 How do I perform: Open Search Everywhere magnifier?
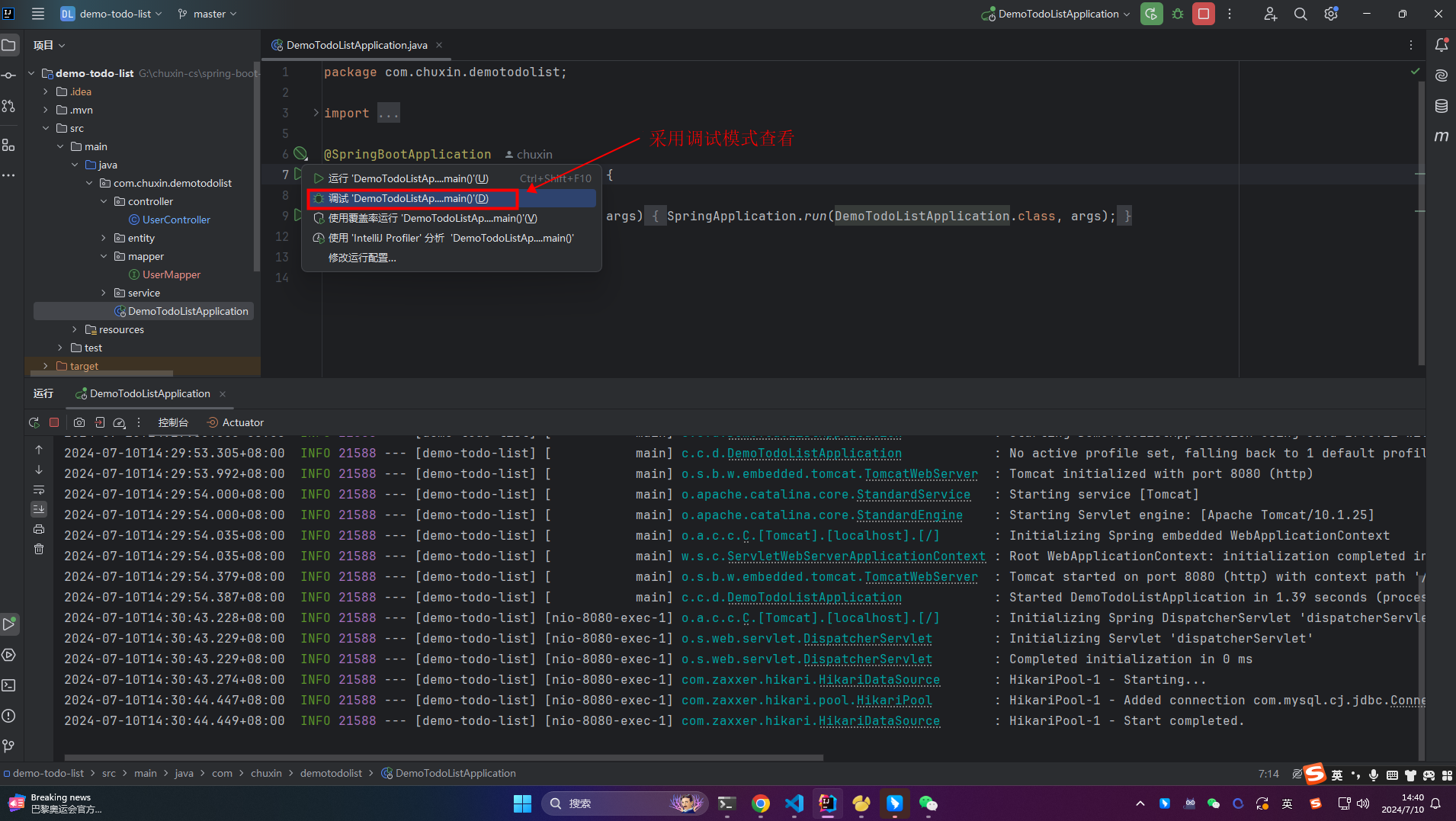[x=1300, y=14]
